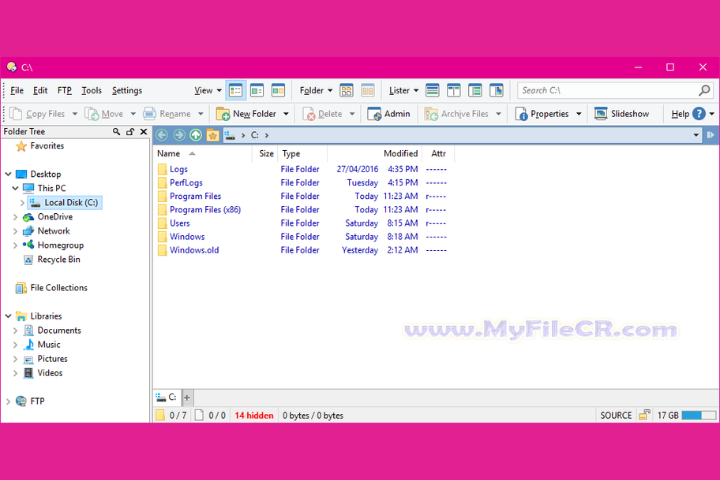Start a Slideshow
This screenshot has width=720, height=480.
tap(622, 114)
